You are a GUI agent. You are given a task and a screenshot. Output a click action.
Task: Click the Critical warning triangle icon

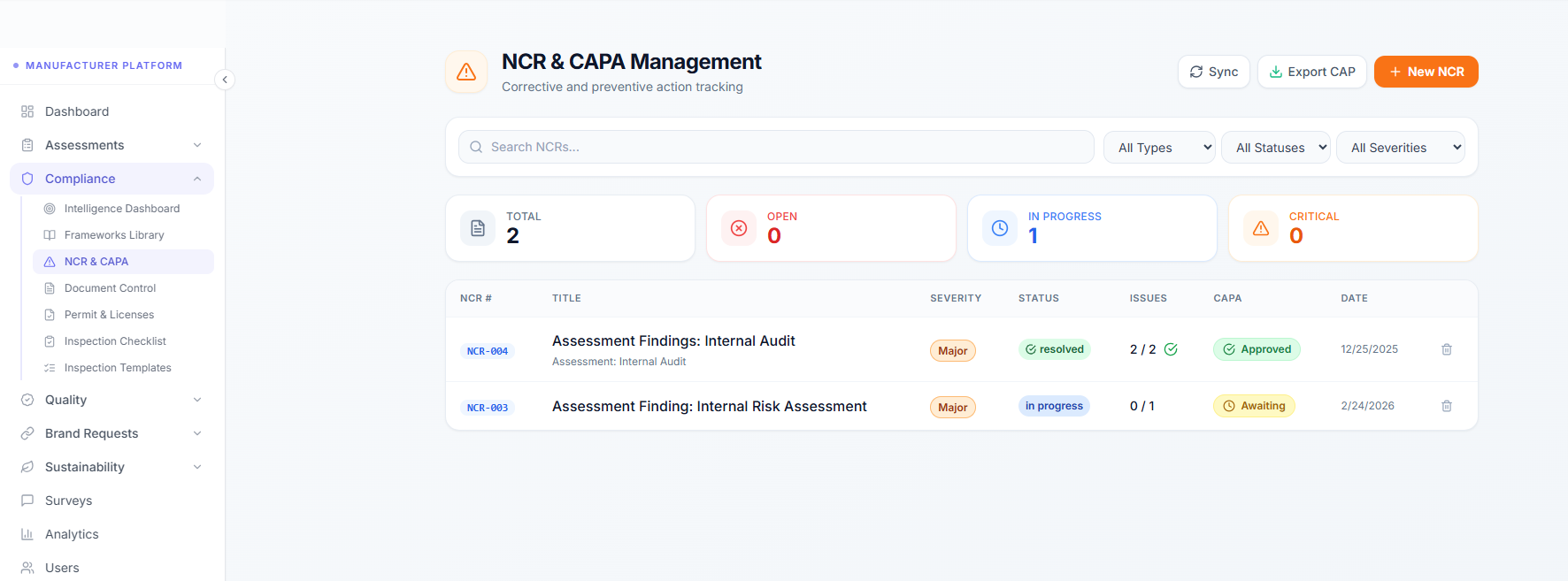[x=1261, y=228]
